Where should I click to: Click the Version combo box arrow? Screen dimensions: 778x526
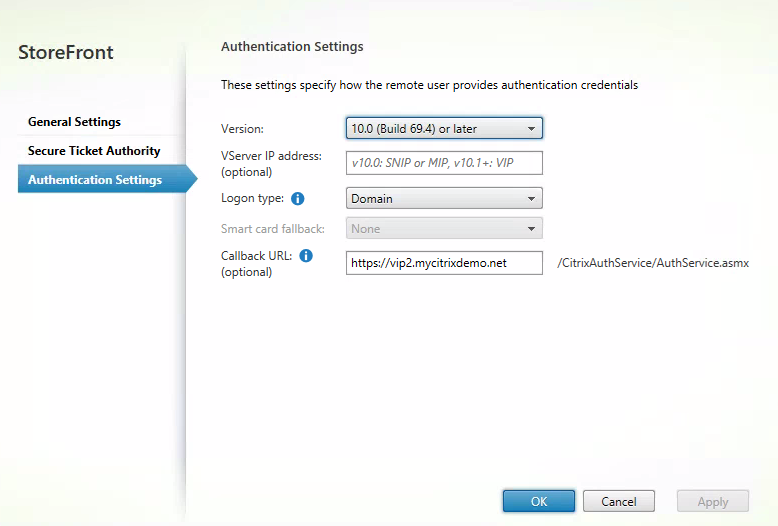(x=531, y=128)
